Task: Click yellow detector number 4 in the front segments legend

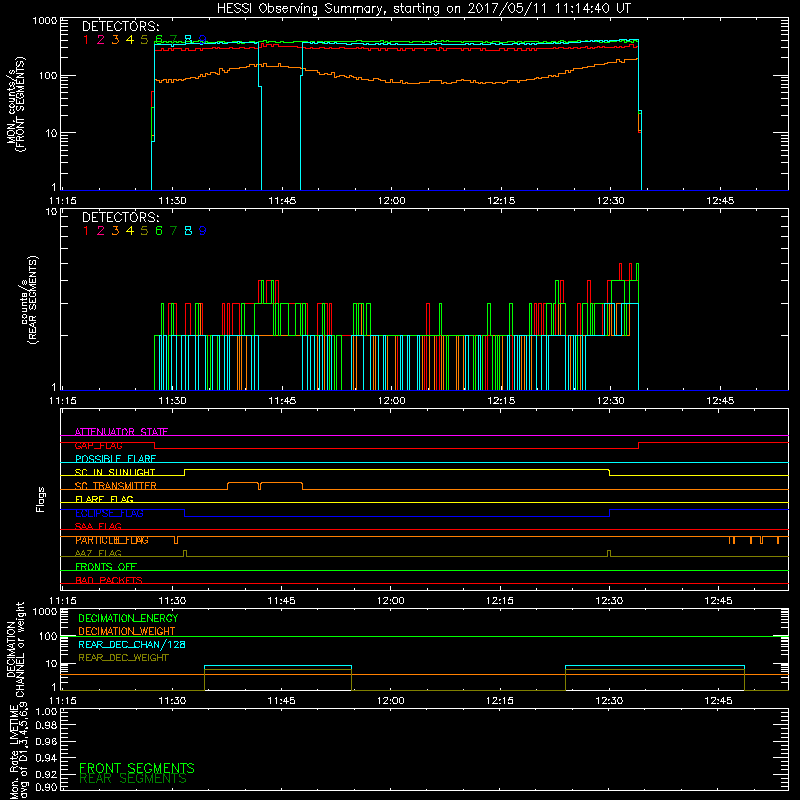Action: 130,40
